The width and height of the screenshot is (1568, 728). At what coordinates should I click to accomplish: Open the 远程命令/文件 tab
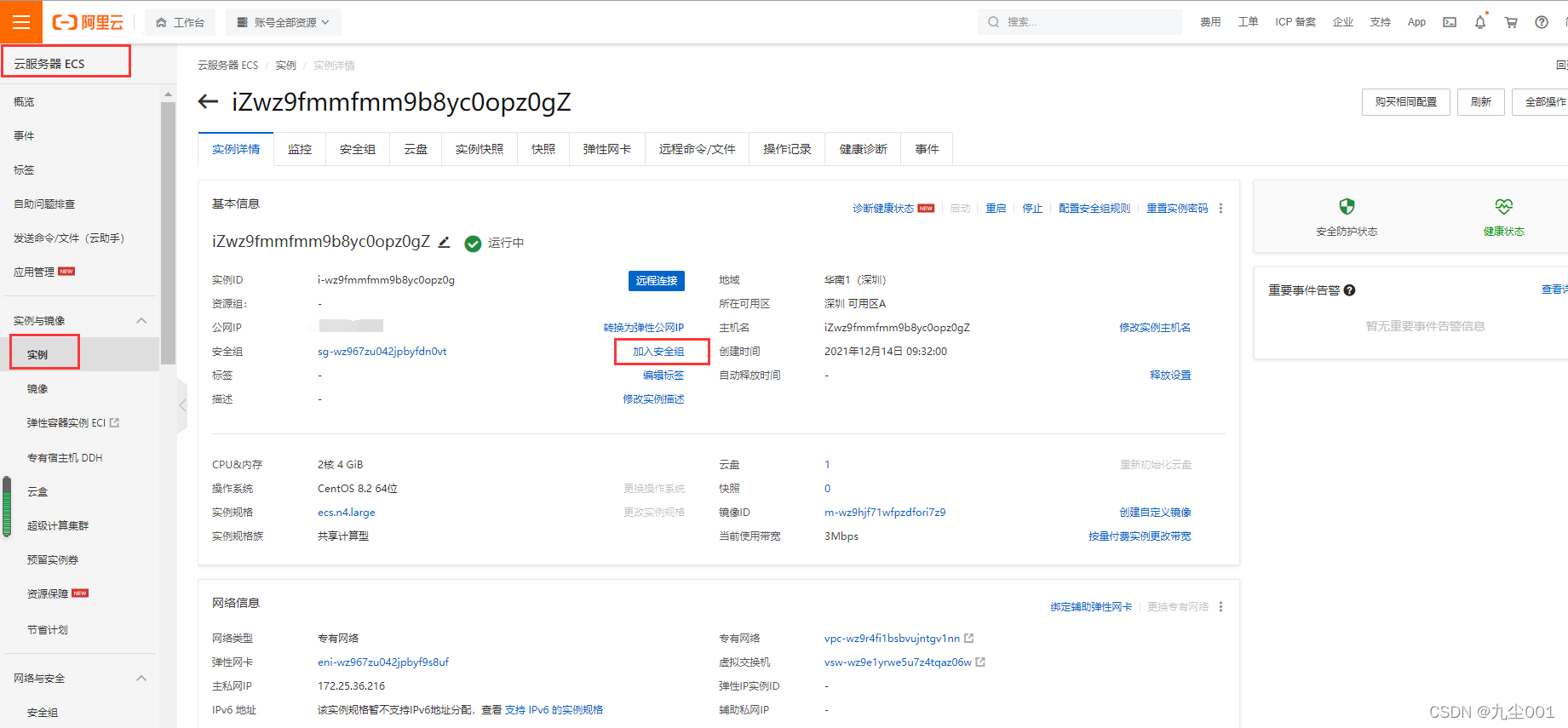[698, 149]
